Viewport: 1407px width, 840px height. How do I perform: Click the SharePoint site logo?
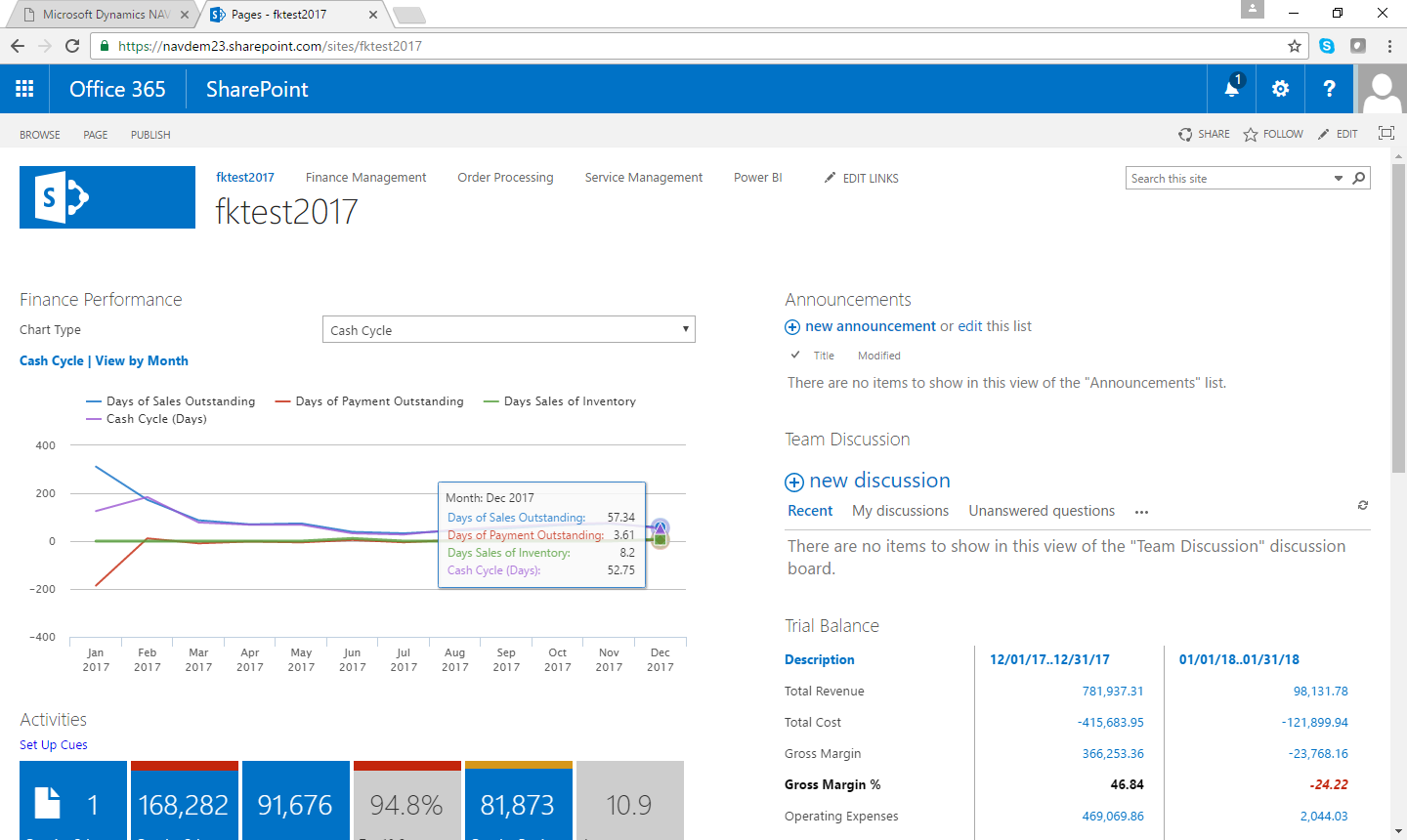[x=107, y=197]
